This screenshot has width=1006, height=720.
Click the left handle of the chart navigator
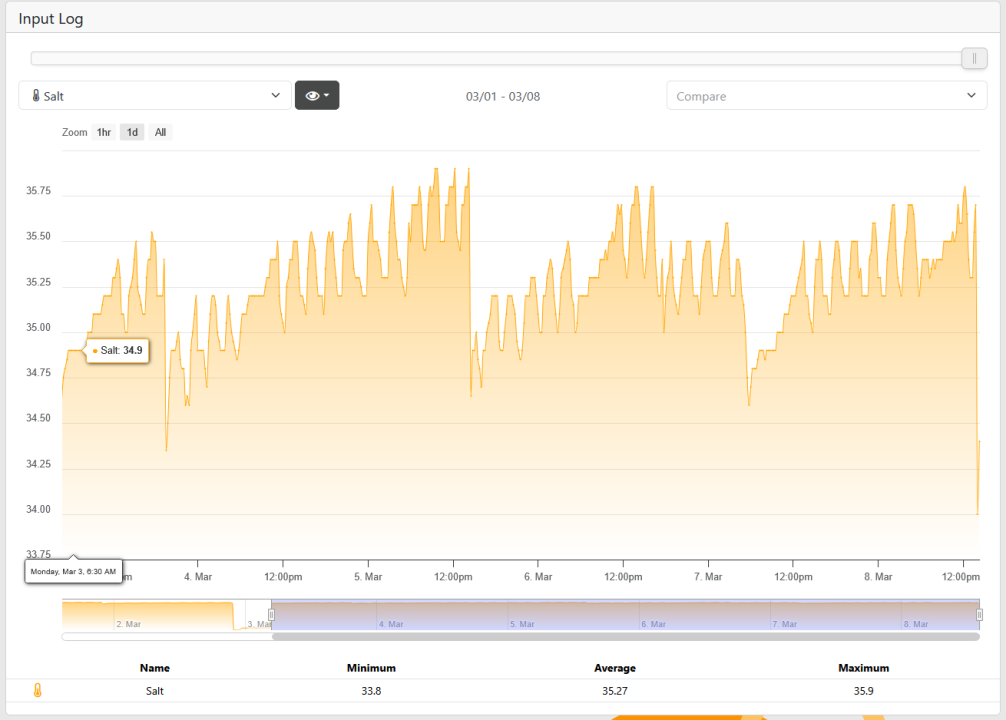point(271,614)
